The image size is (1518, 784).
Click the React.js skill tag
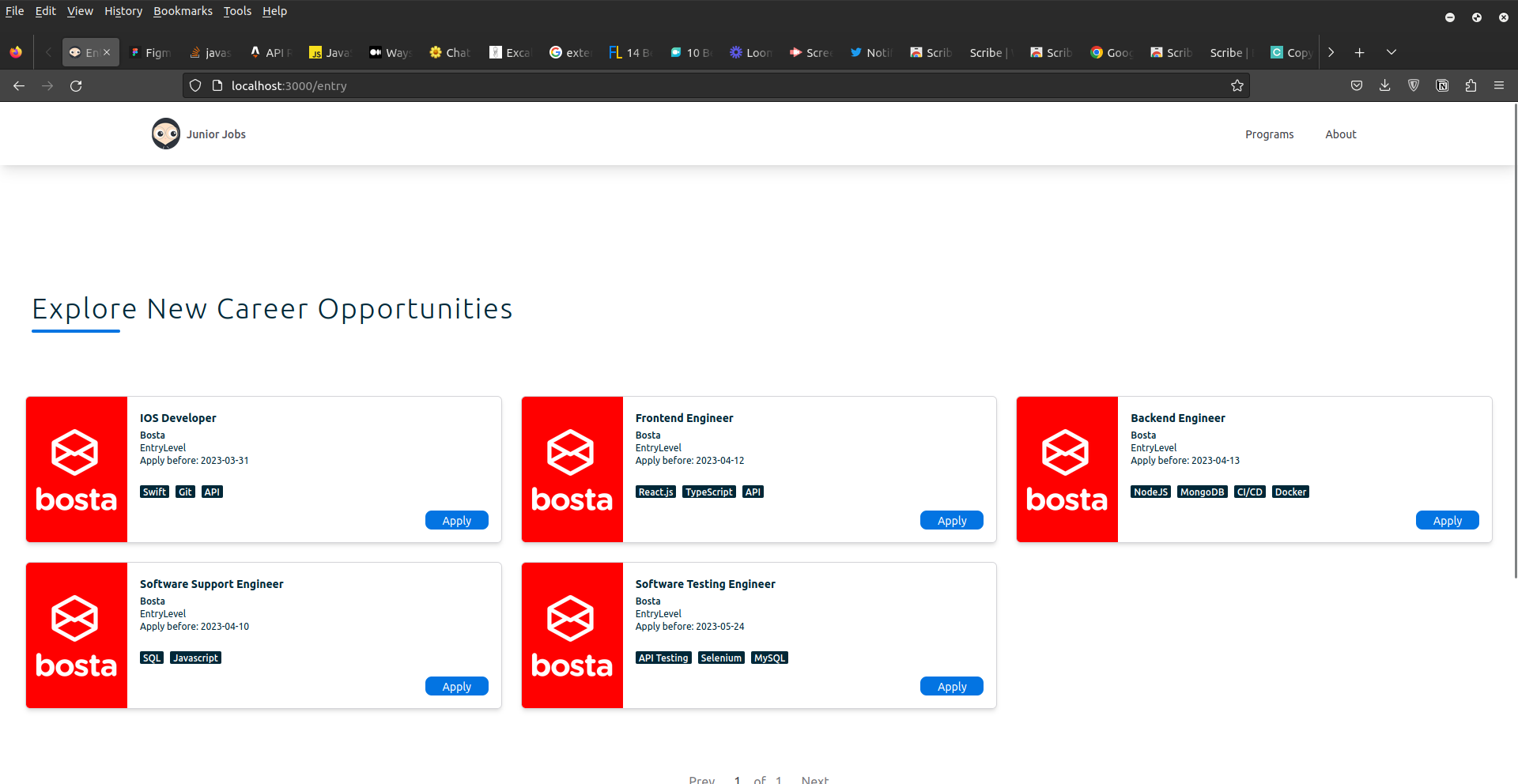pyautogui.click(x=655, y=492)
